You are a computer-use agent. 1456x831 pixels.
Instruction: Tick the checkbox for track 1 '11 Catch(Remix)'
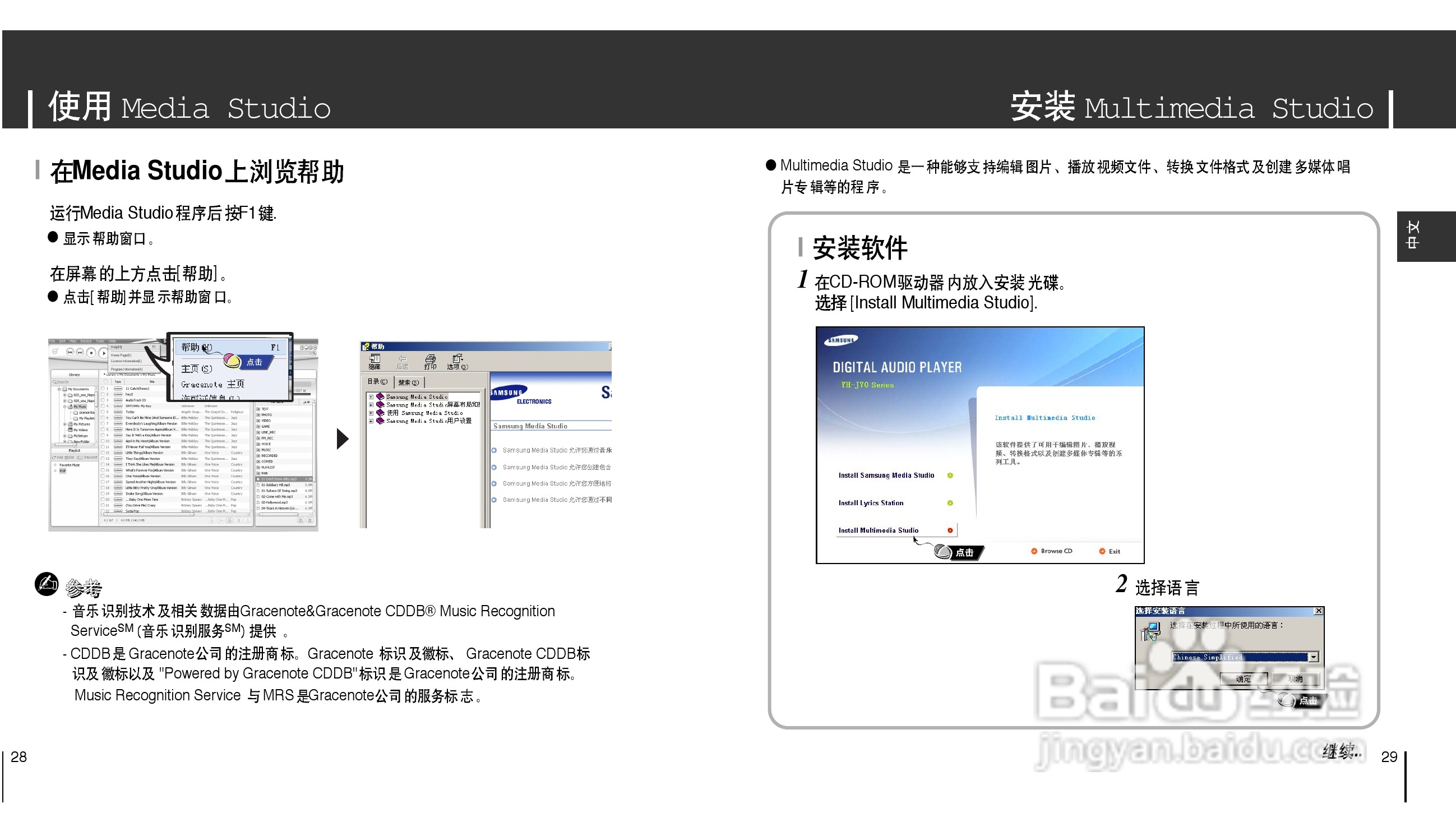pos(103,389)
